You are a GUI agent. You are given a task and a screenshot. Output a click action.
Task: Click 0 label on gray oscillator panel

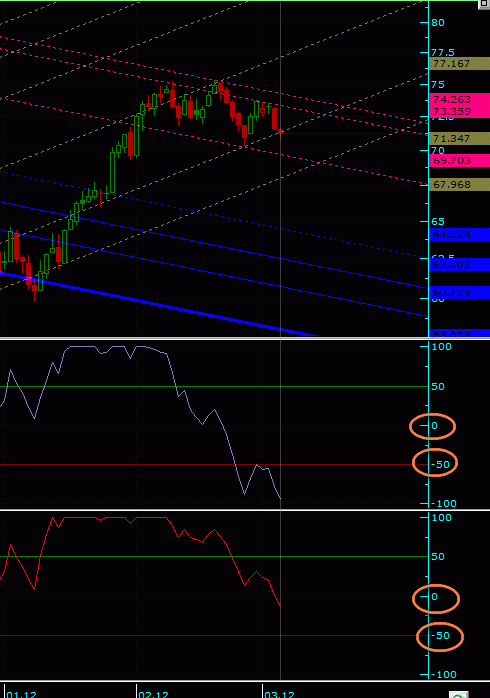pyautogui.click(x=434, y=426)
